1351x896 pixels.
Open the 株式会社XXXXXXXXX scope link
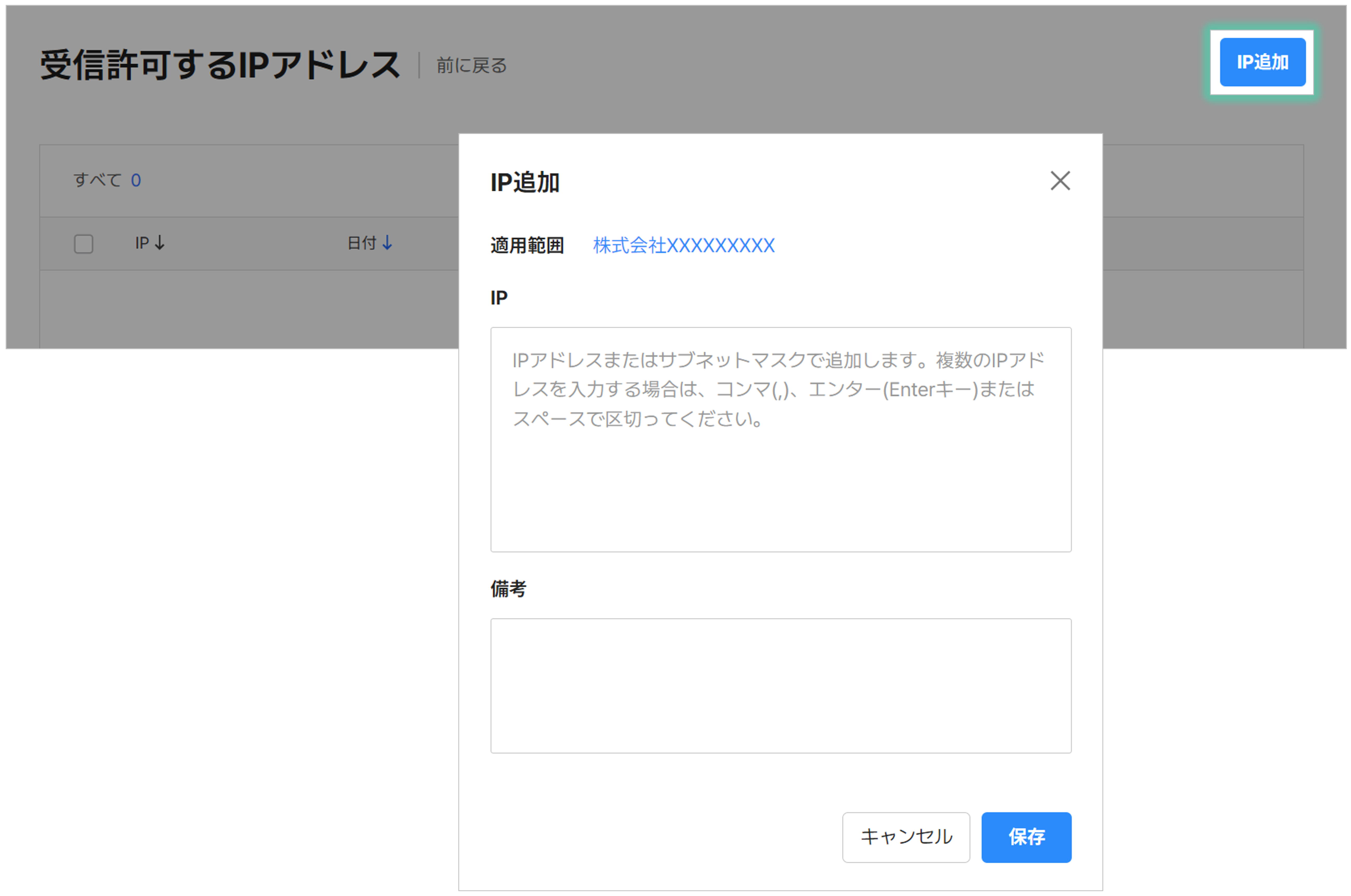point(684,246)
